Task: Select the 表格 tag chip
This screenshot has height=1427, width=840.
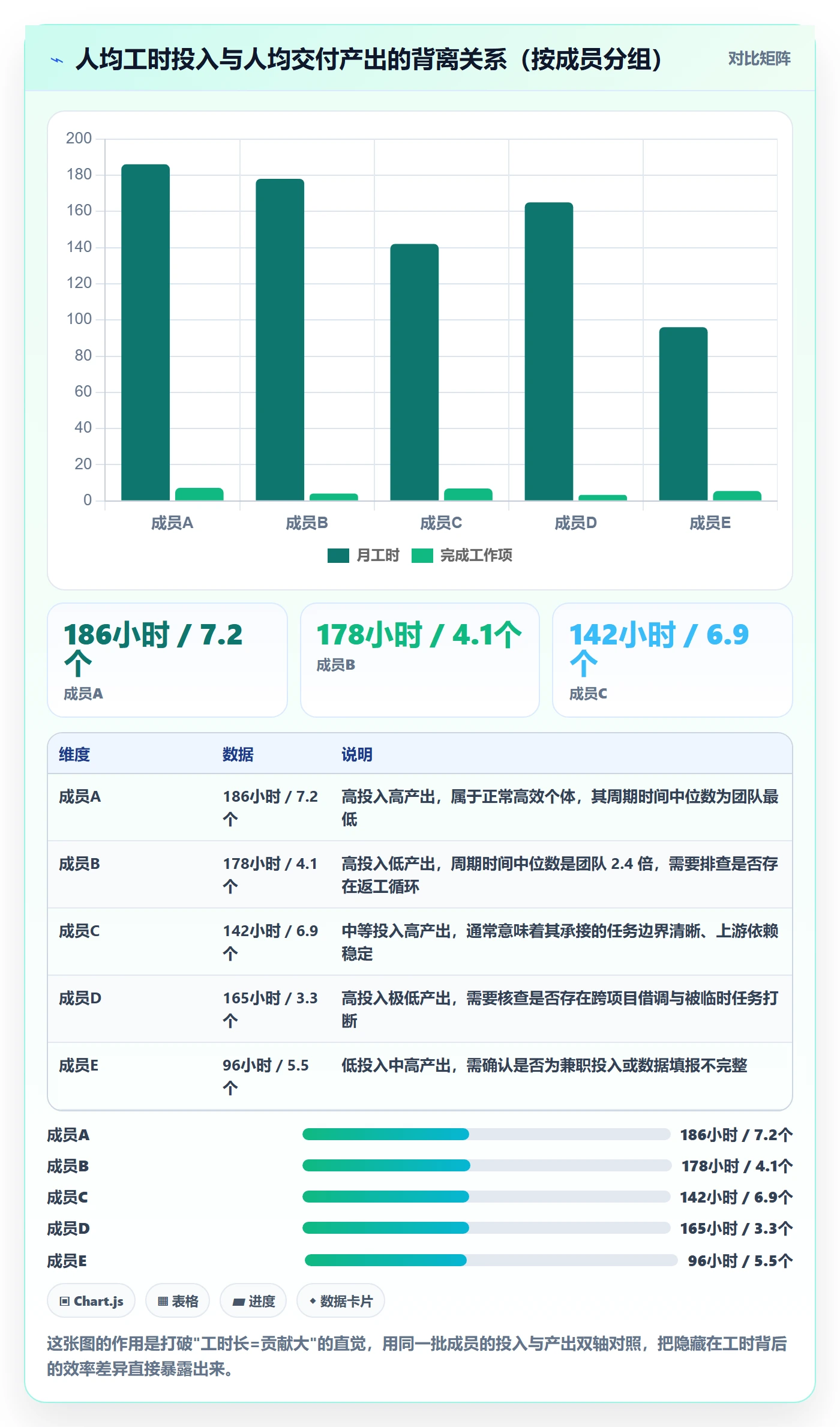Action: click(178, 1301)
